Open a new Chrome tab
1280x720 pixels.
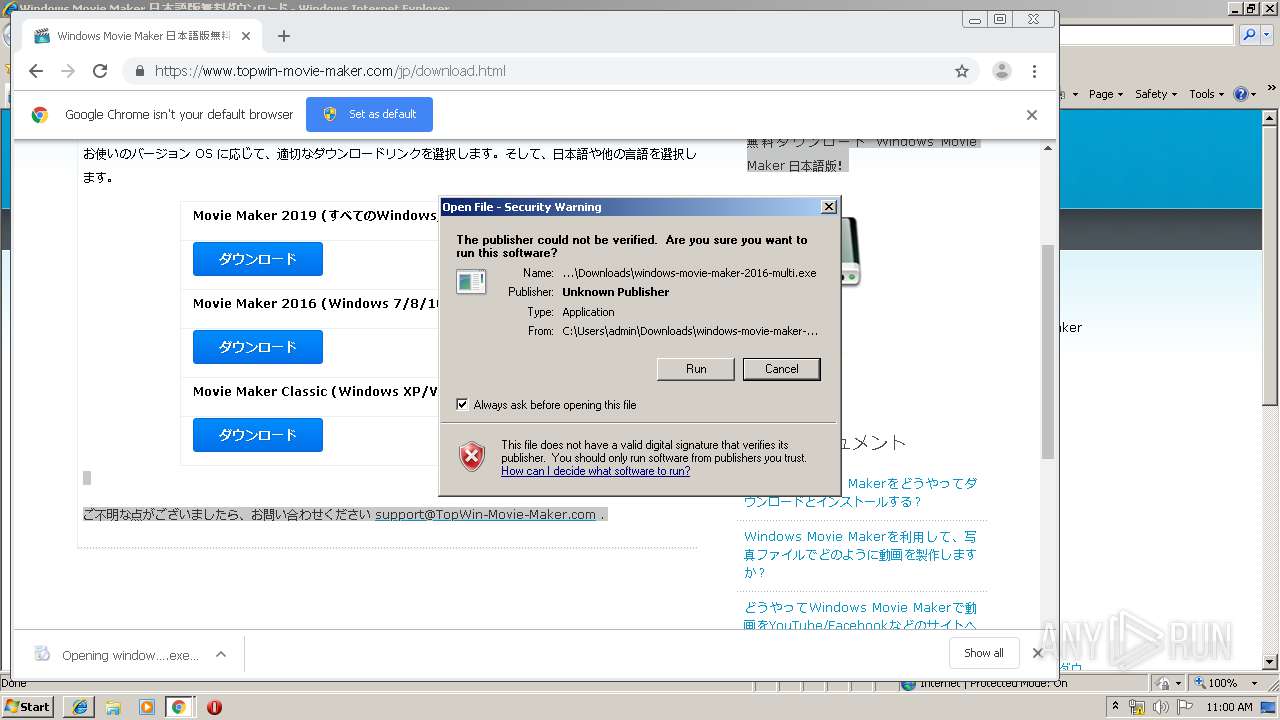[x=284, y=36]
